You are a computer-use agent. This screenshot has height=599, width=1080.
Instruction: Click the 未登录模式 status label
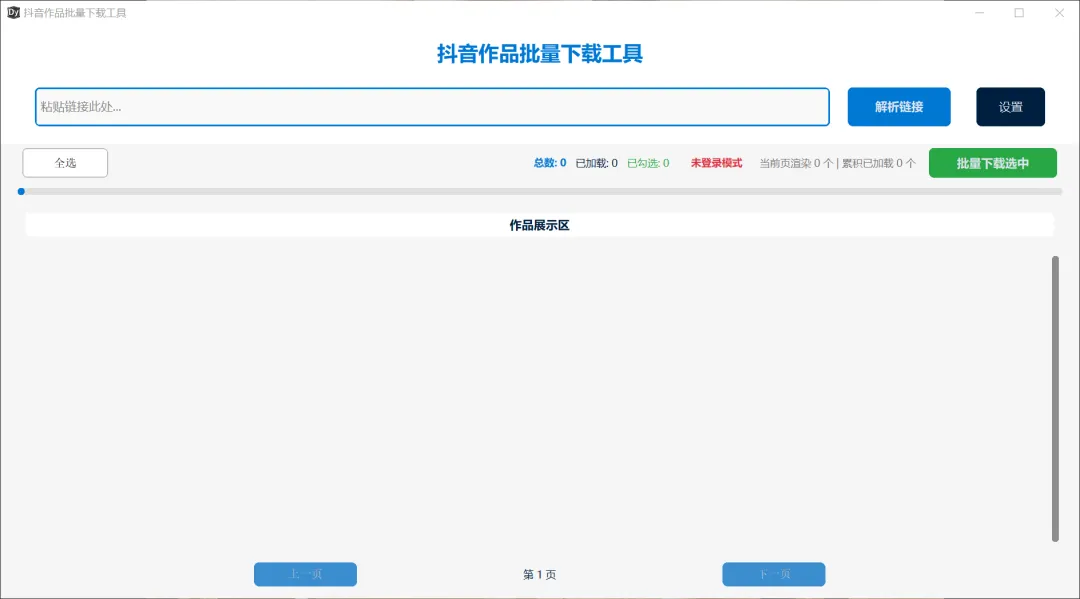pyautogui.click(x=716, y=163)
